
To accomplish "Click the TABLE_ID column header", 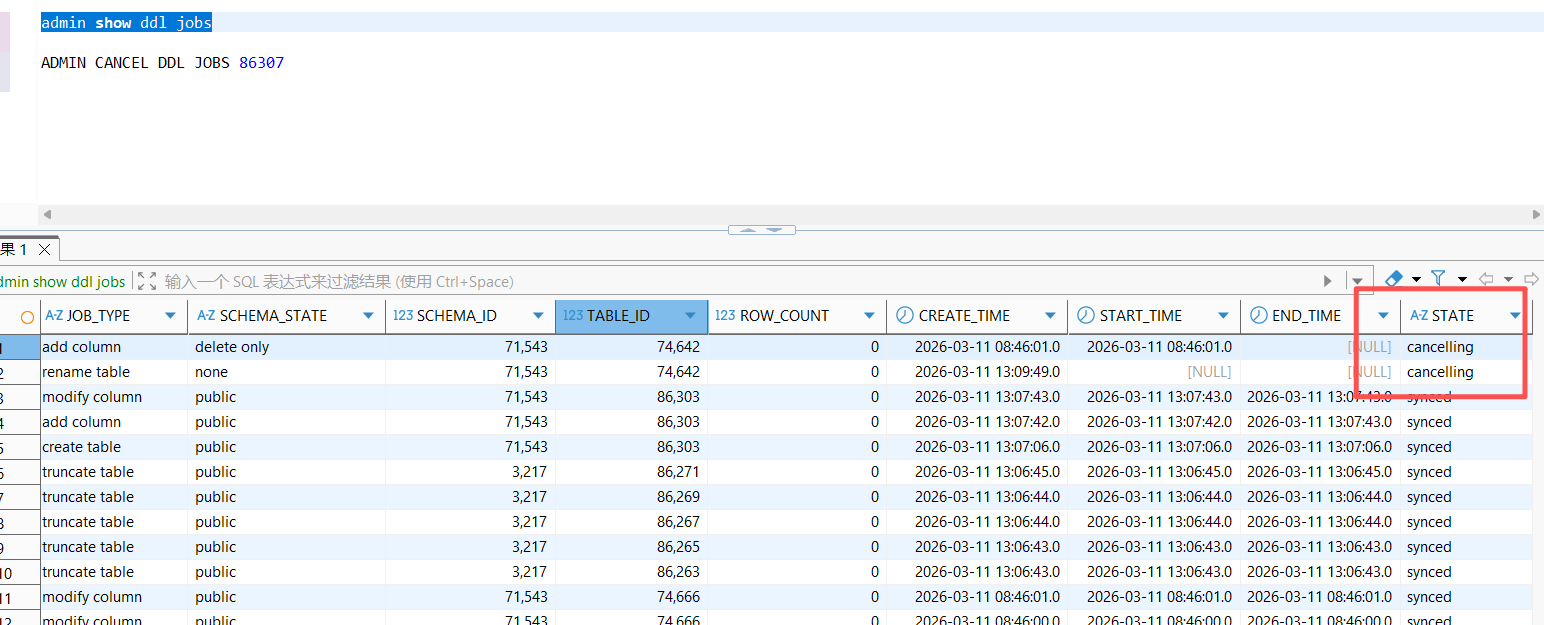I will coord(618,316).
